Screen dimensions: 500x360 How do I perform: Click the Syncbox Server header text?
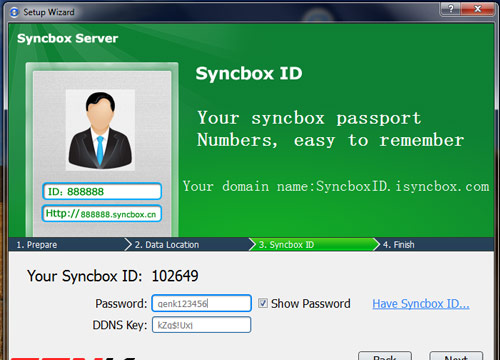(x=68, y=38)
